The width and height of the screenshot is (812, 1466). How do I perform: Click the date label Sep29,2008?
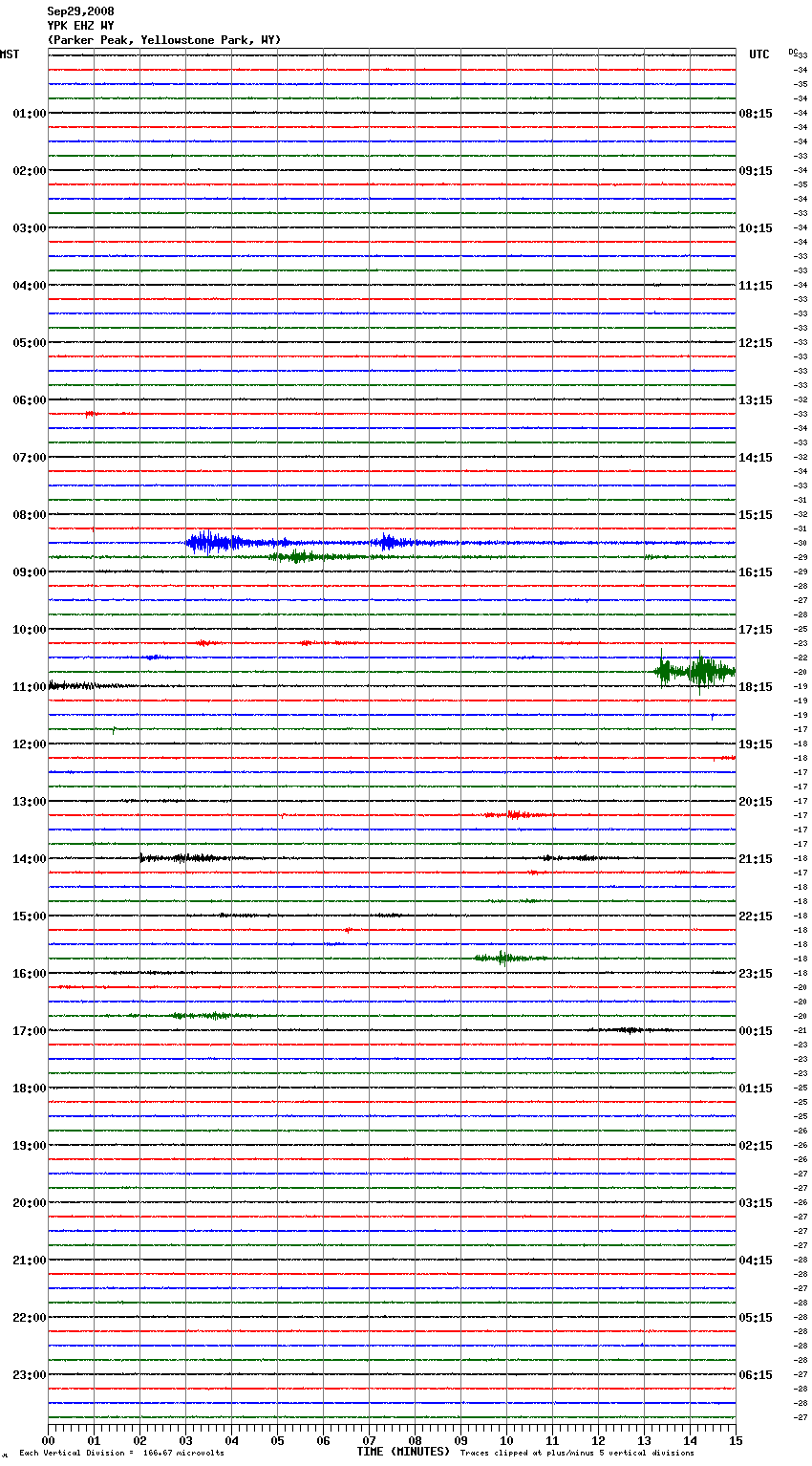pos(81,11)
